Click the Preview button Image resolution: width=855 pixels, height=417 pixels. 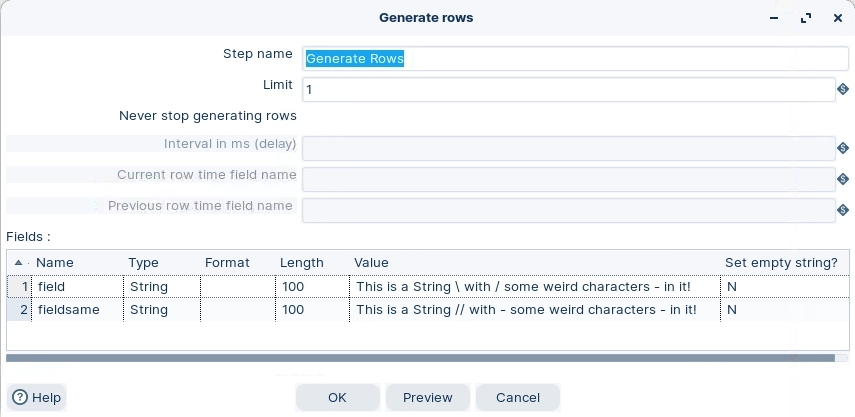click(x=428, y=397)
